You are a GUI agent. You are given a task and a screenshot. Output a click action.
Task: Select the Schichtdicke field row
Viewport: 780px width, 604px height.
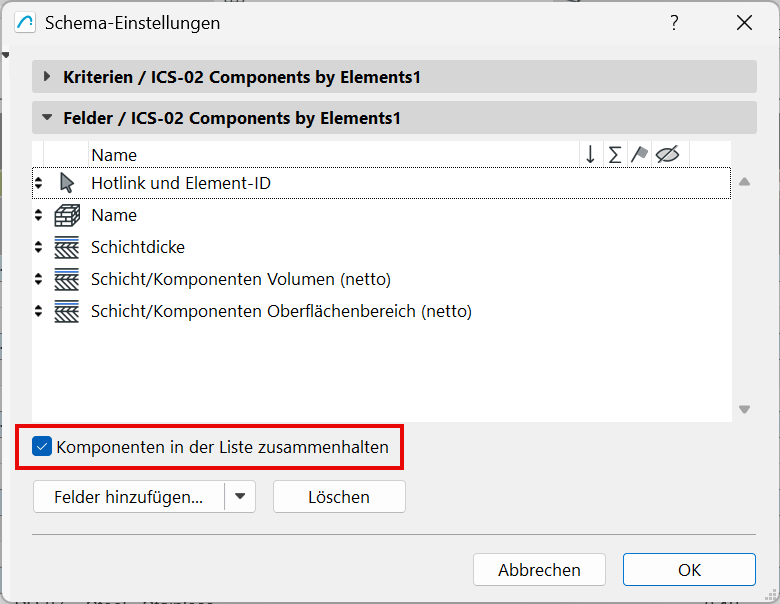pyautogui.click(x=138, y=247)
